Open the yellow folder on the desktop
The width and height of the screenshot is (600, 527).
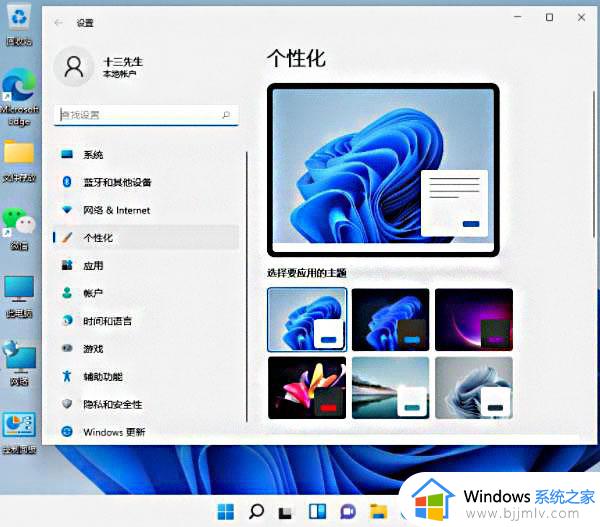[x=19, y=161]
